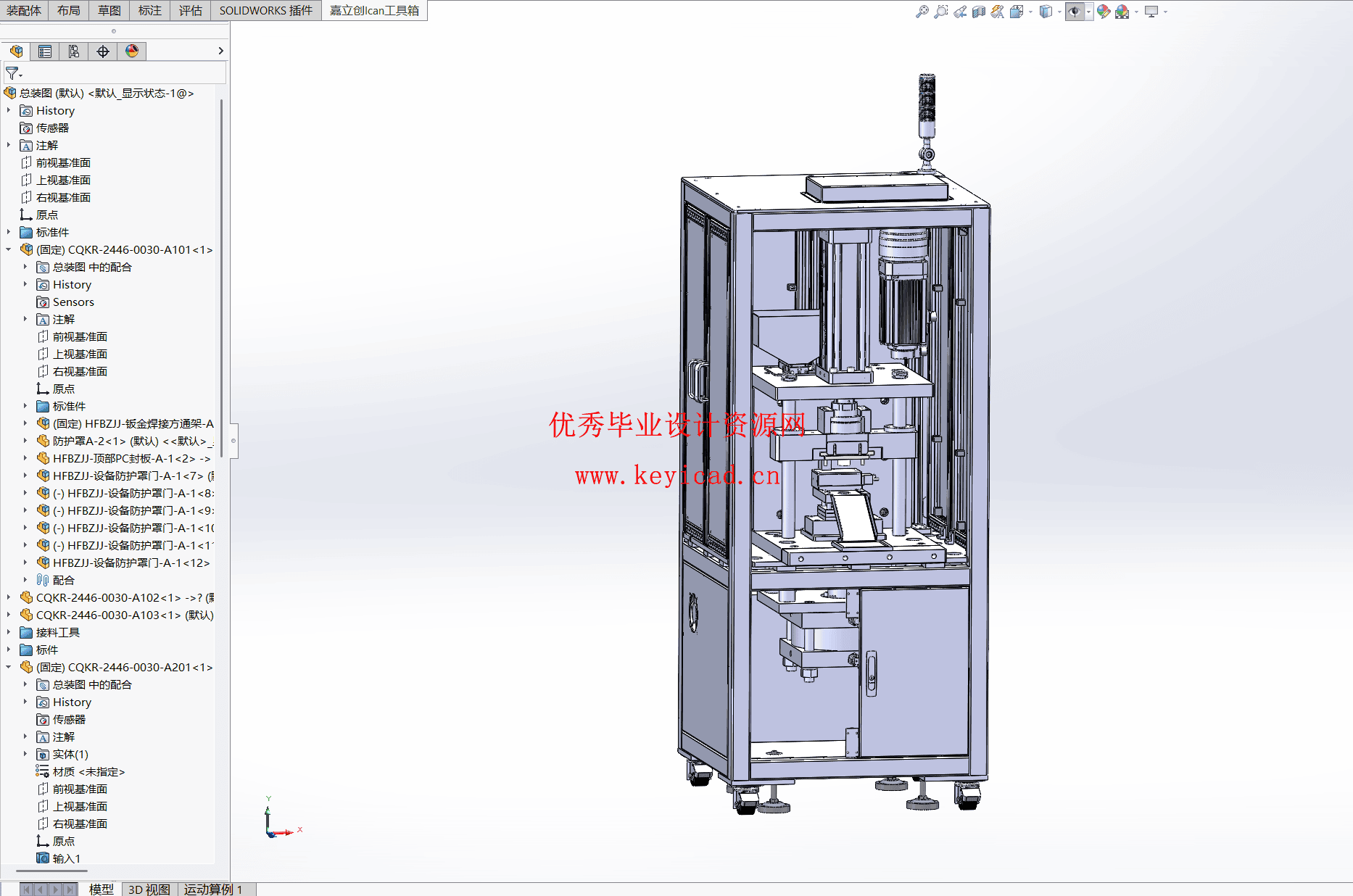This screenshot has width=1353, height=896.
Task: Click the Edit Appearance icon
Action: coord(1104,12)
